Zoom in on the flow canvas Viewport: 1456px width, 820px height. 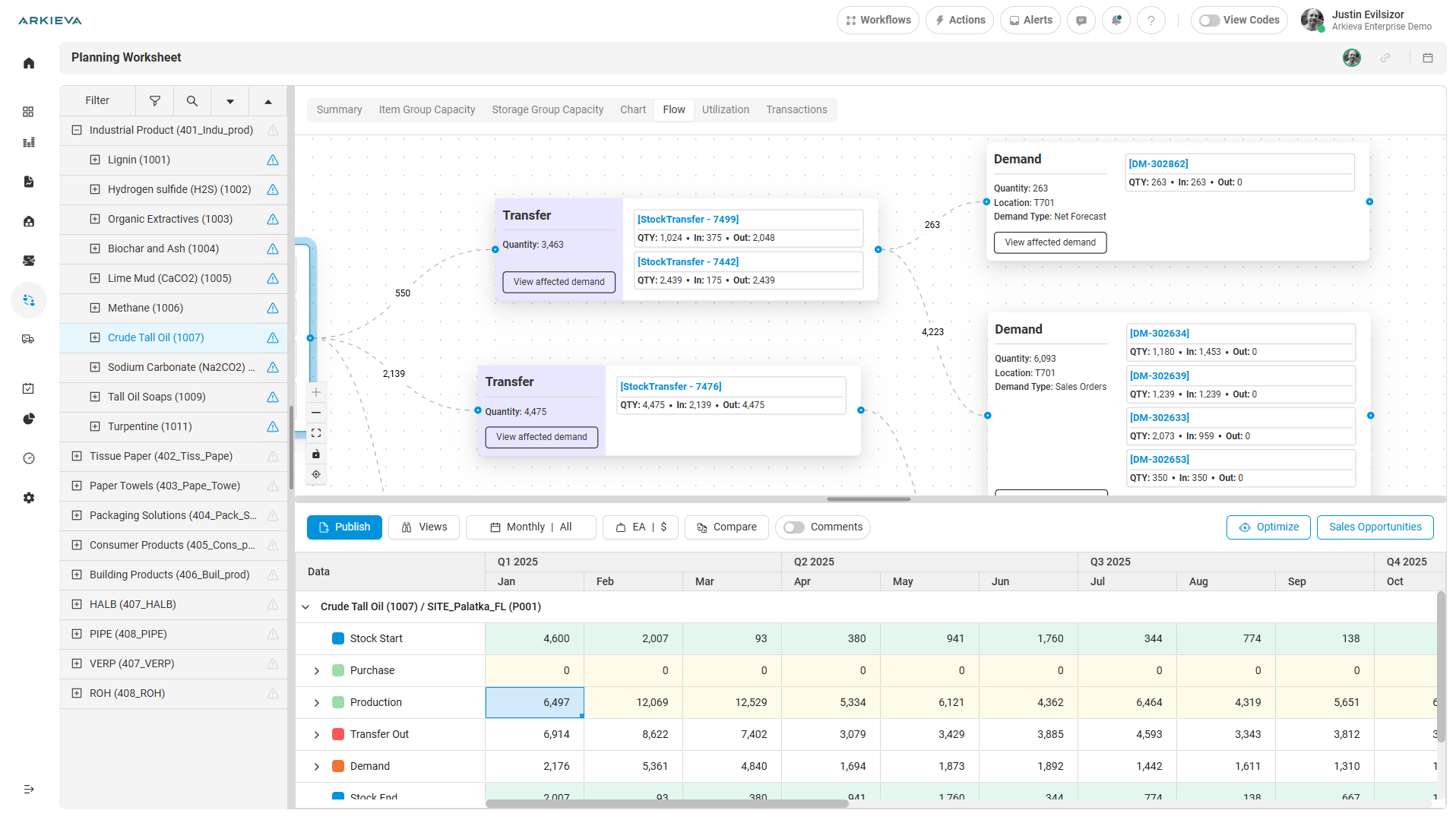(316, 393)
